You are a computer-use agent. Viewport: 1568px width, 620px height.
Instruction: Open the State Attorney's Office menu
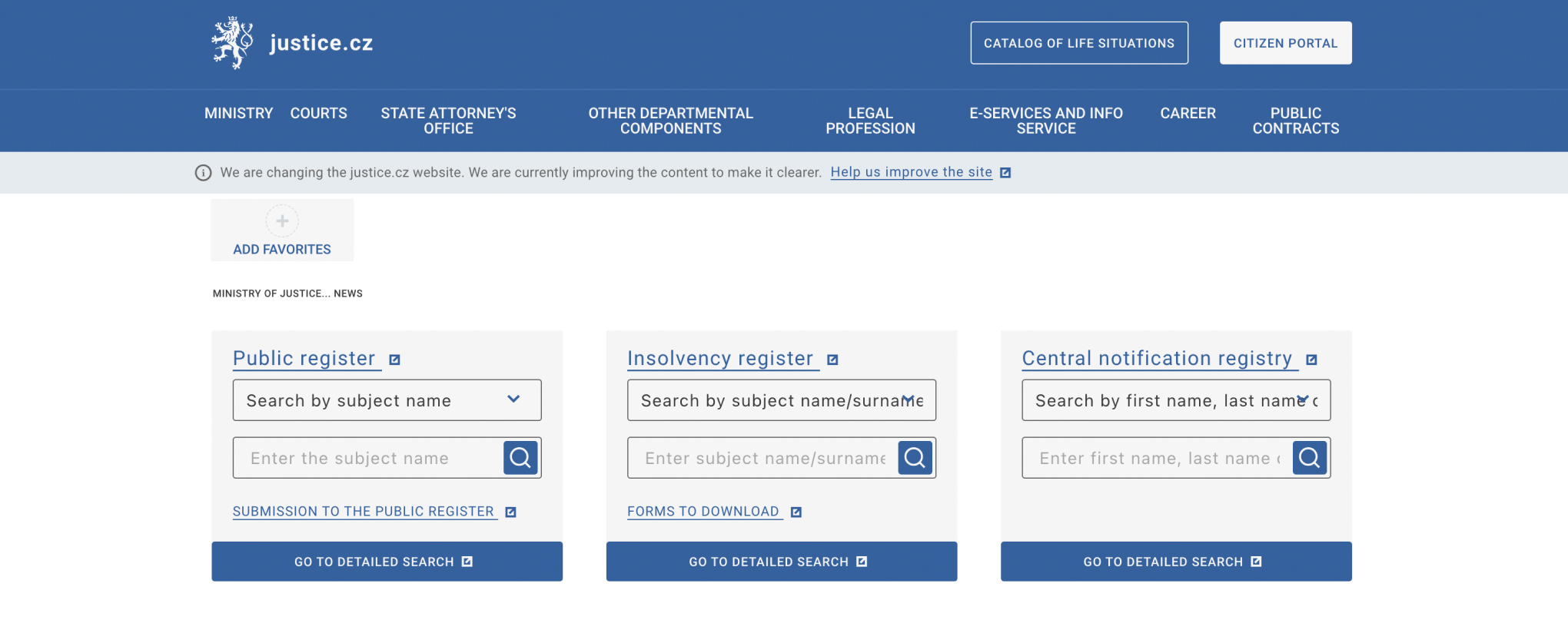coord(449,121)
